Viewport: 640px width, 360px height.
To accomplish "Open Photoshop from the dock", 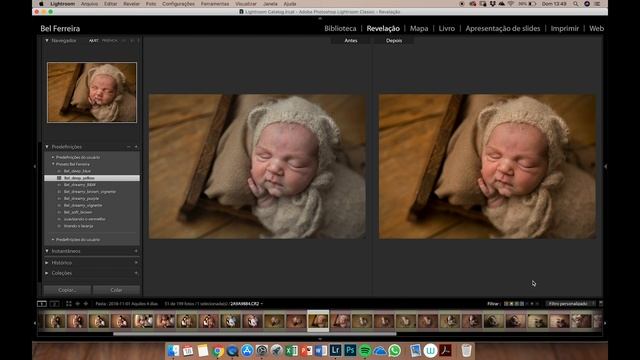I will tap(350, 350).
